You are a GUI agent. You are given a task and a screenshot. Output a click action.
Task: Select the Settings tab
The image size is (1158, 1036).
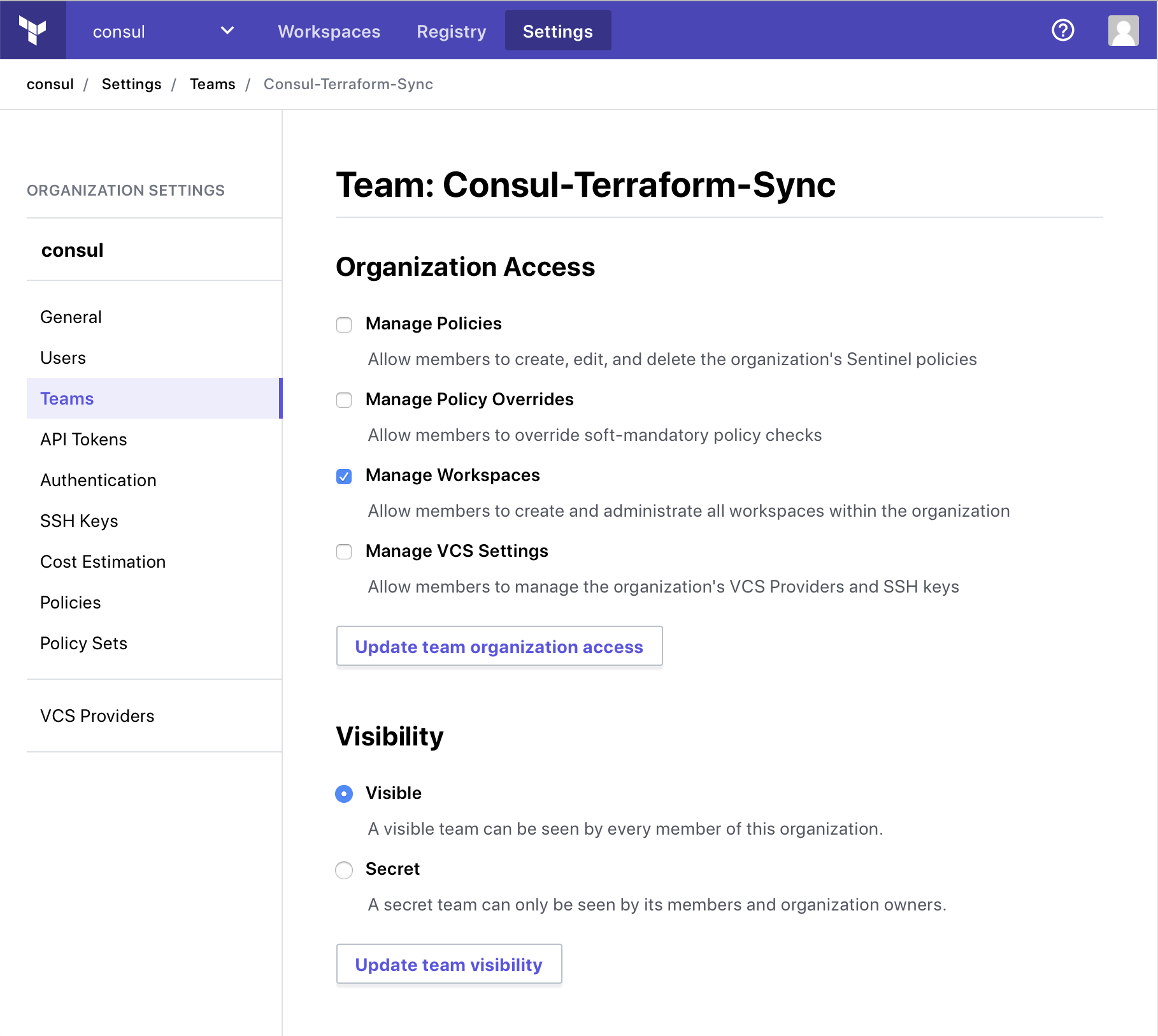[558, 31]
